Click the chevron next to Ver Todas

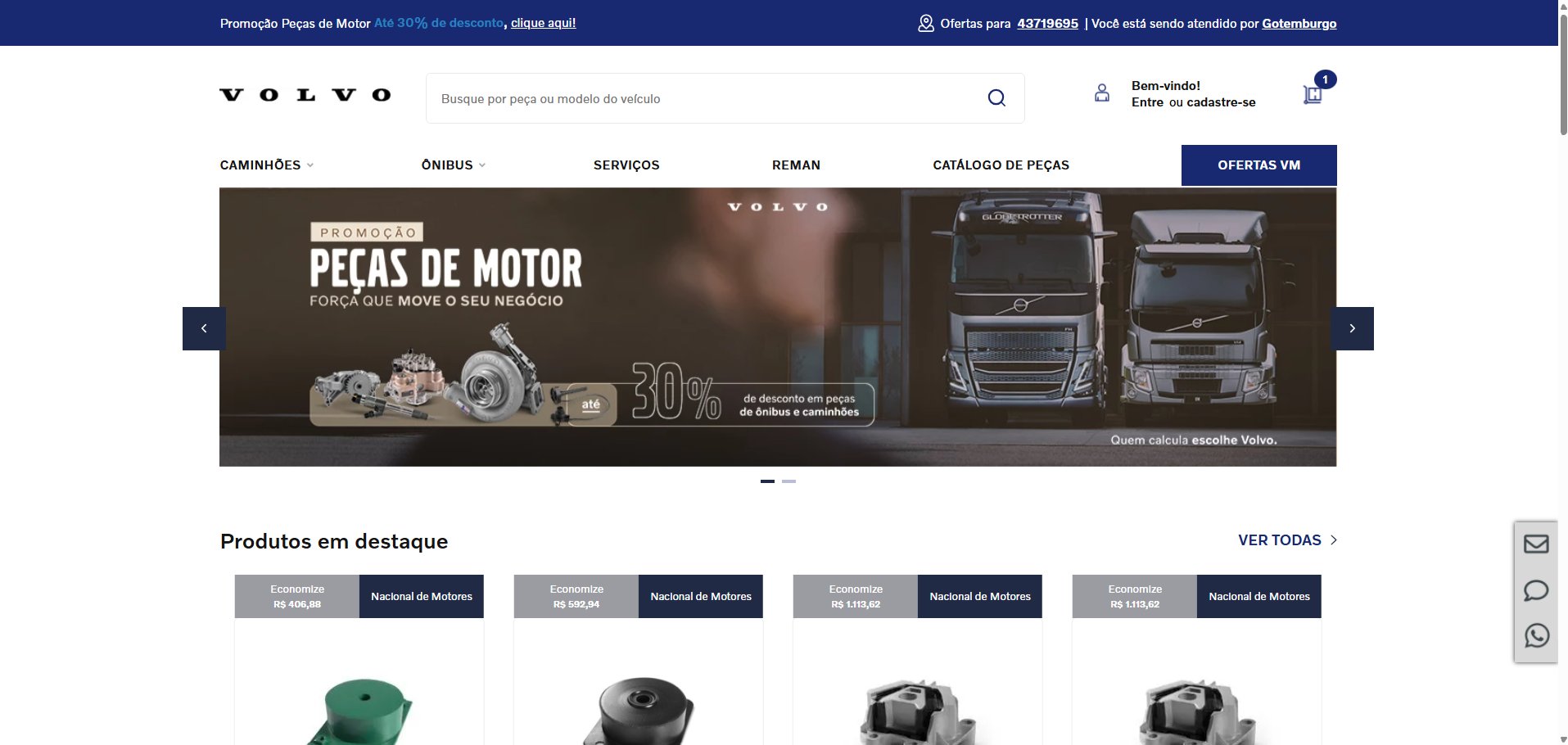point(1334,540)
